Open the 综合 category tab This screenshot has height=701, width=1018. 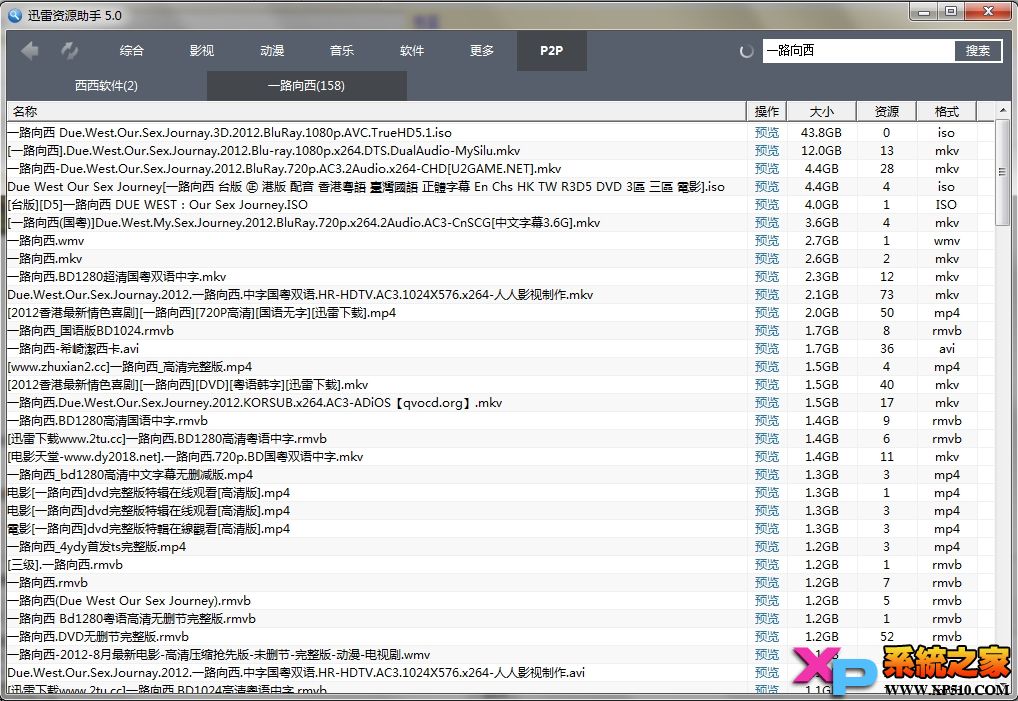pyautogui.click(x=132, y=51)
